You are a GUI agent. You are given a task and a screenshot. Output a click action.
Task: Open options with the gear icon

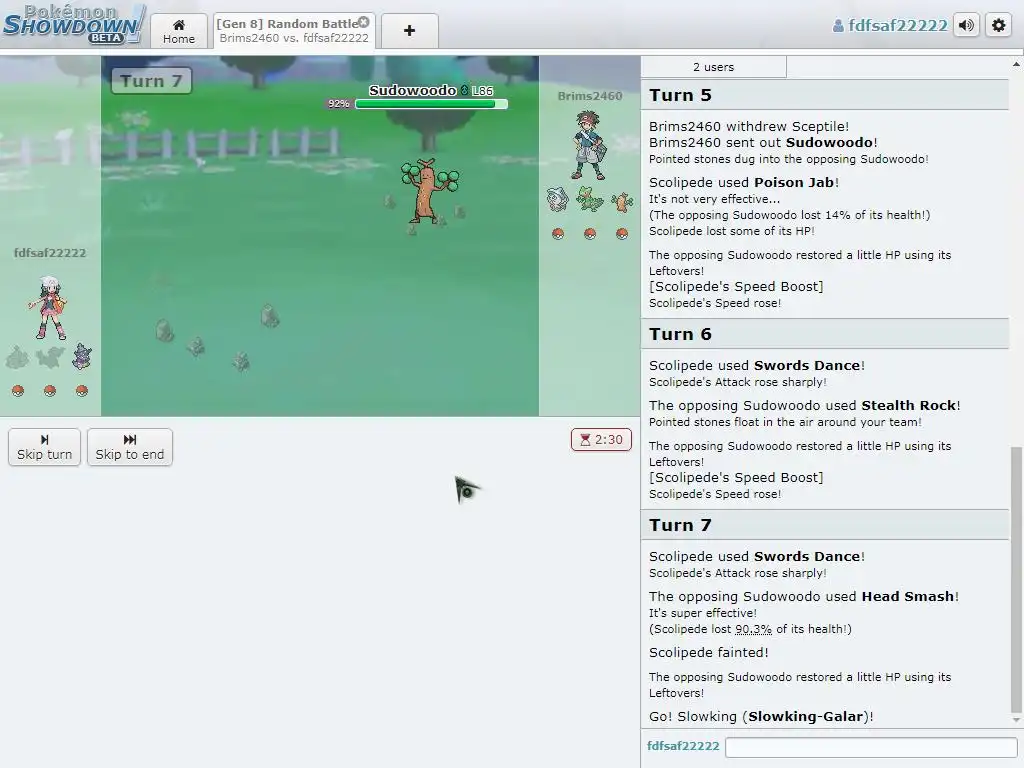pos(999,25)
